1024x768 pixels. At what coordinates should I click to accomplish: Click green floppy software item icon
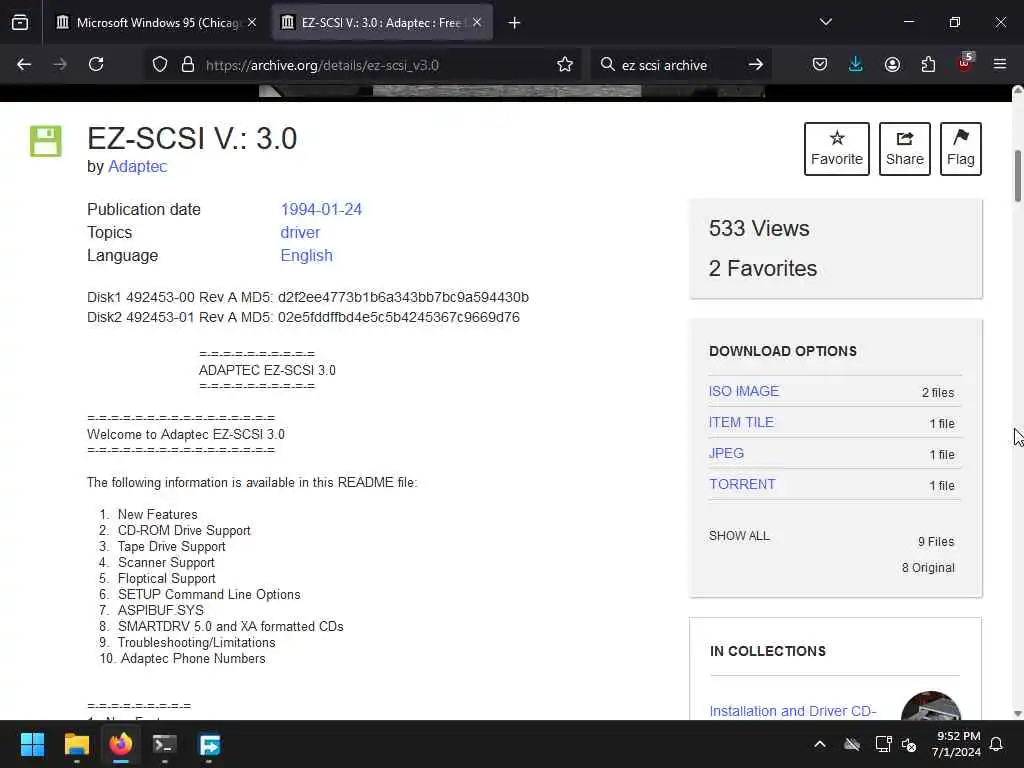click(x=46, y=141)
